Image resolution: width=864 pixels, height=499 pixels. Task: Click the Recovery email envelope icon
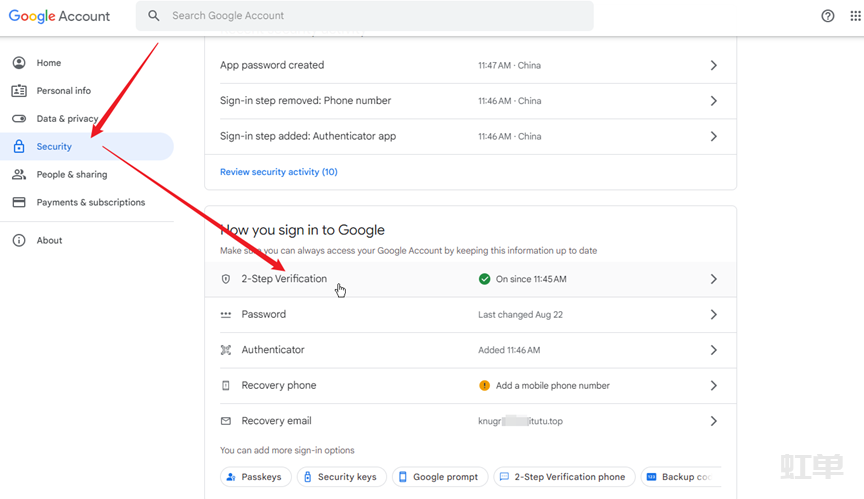click(225, 421)
